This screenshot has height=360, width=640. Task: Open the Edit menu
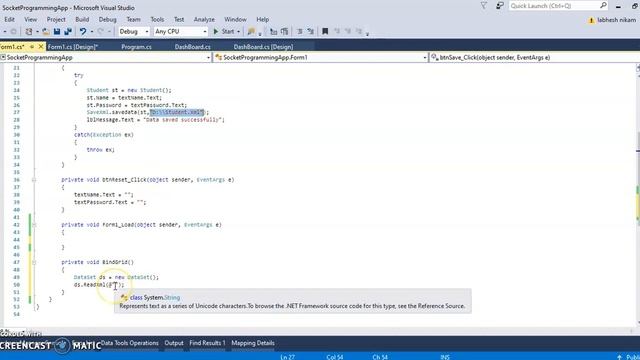[x=9, y=19]
